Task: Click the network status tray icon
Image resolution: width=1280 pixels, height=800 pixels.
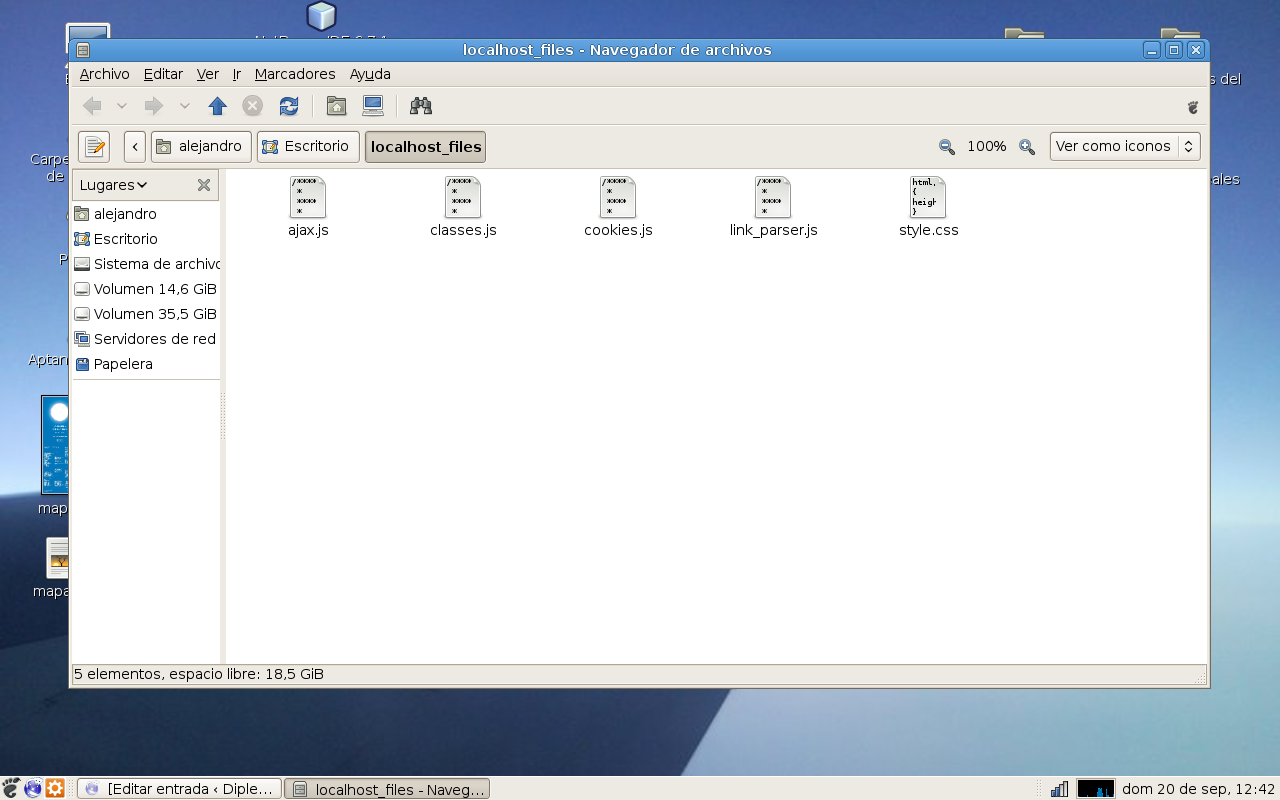Action: (x=1059, y=789)
